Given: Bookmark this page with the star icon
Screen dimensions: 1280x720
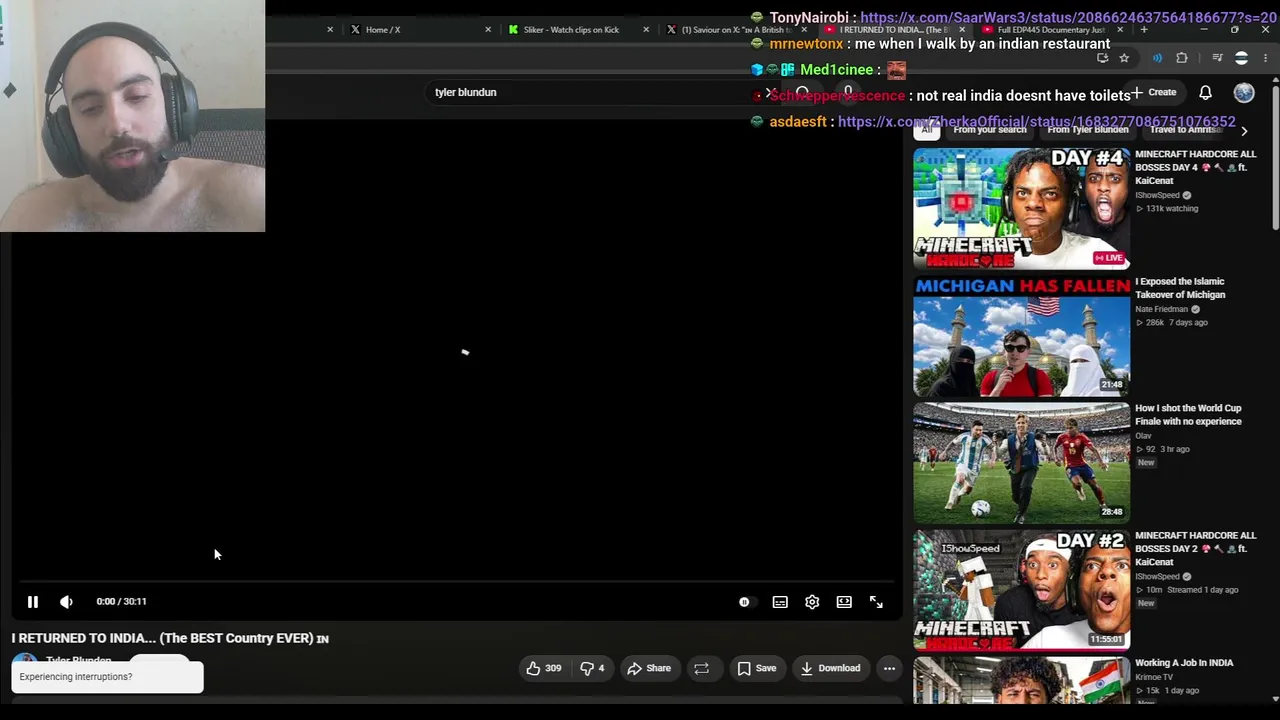Looking at the screenshot, I should pyautogui.click(x=1124, y=58).
